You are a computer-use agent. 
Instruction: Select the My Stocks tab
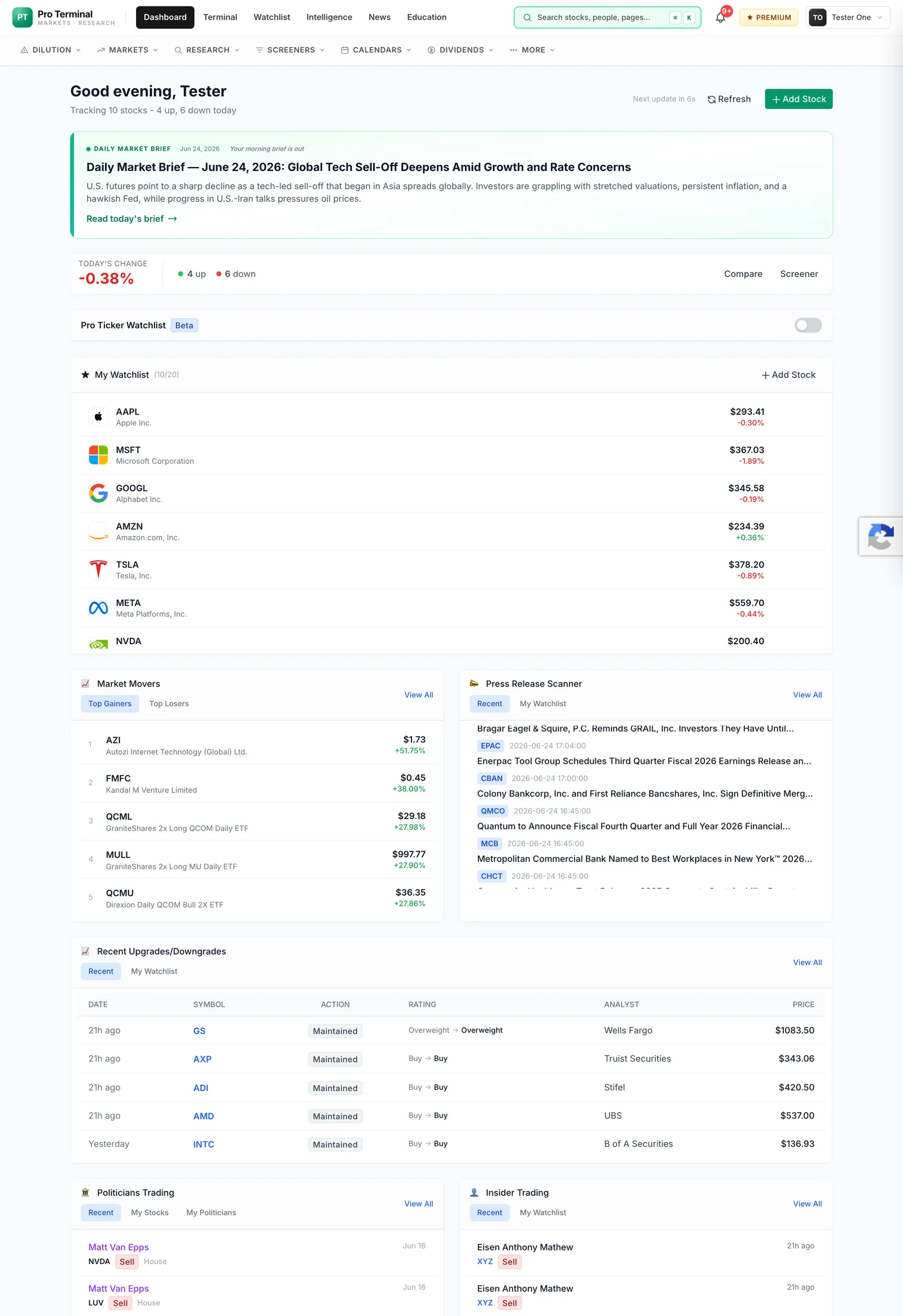point(150,1212)
